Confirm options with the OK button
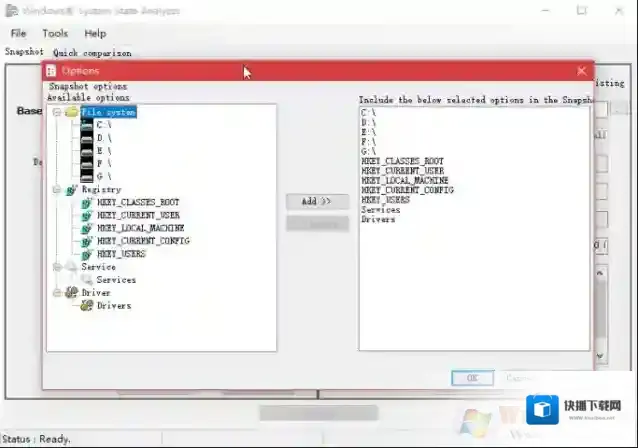This screenshot has width=638, height=448. (x=472, y=378)
